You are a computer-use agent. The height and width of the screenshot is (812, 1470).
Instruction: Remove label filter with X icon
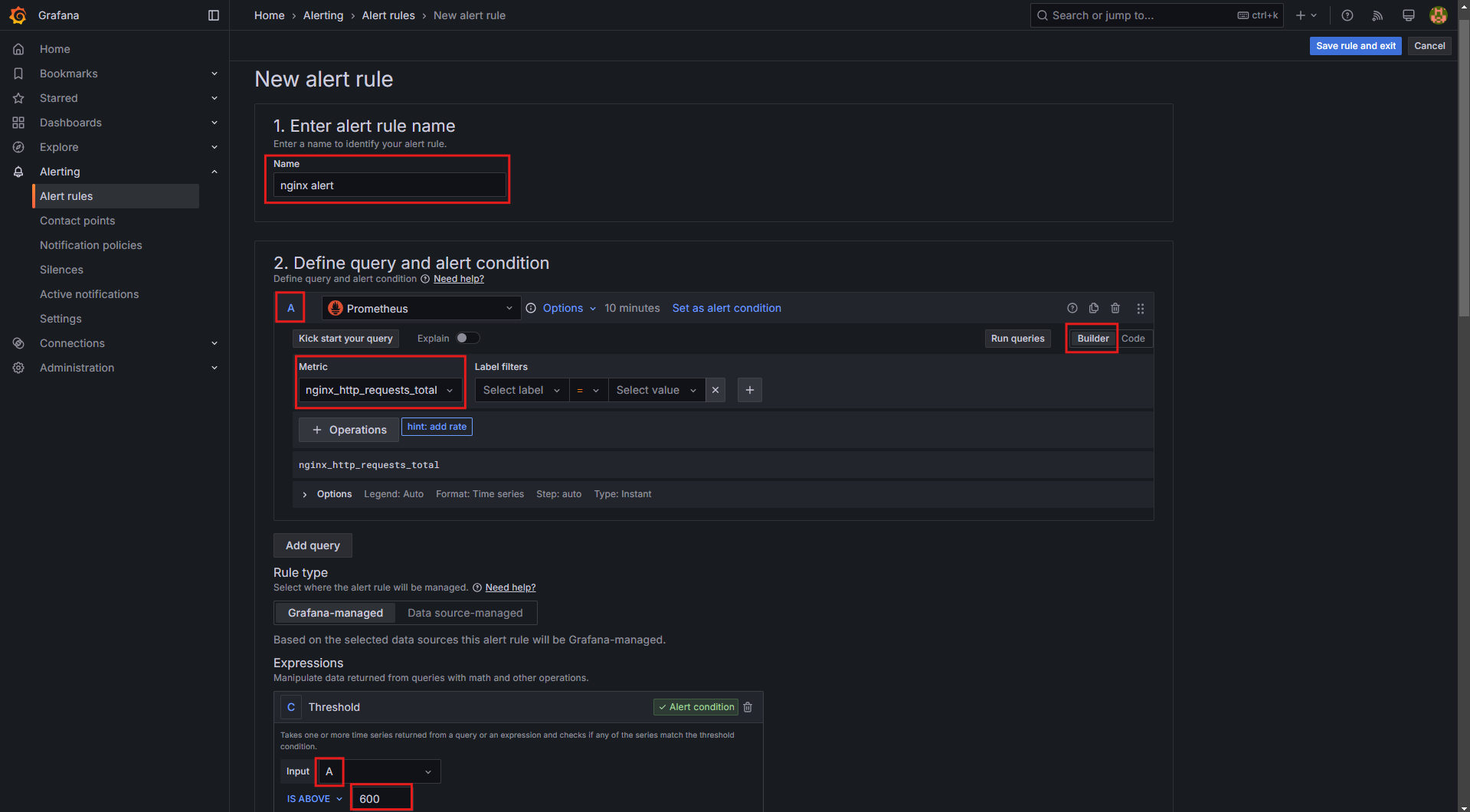click(715, 390)
